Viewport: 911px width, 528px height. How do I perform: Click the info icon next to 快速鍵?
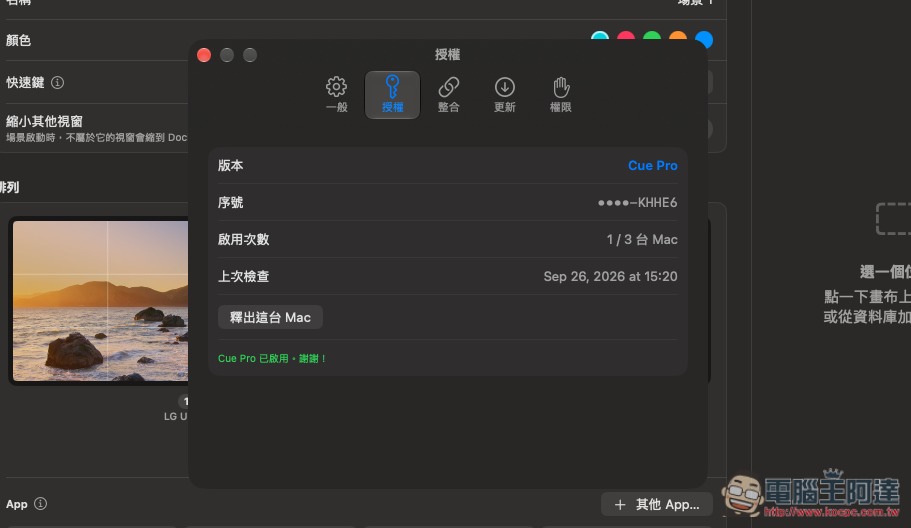(58, 82)
